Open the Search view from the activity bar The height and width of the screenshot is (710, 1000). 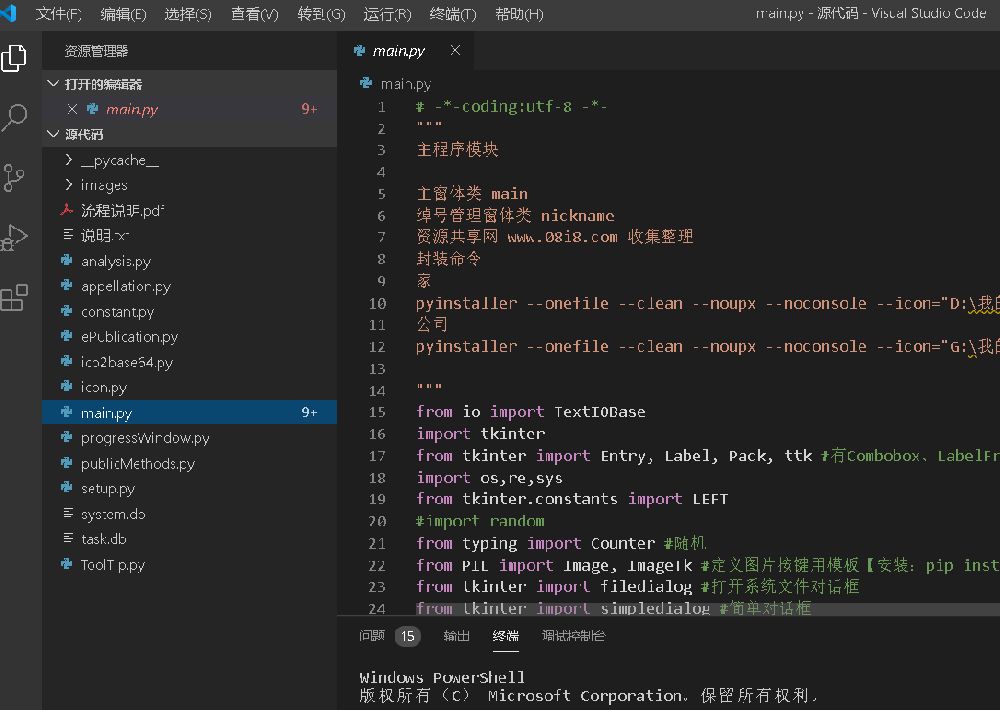pyautogui.click(x=15, y=118)
